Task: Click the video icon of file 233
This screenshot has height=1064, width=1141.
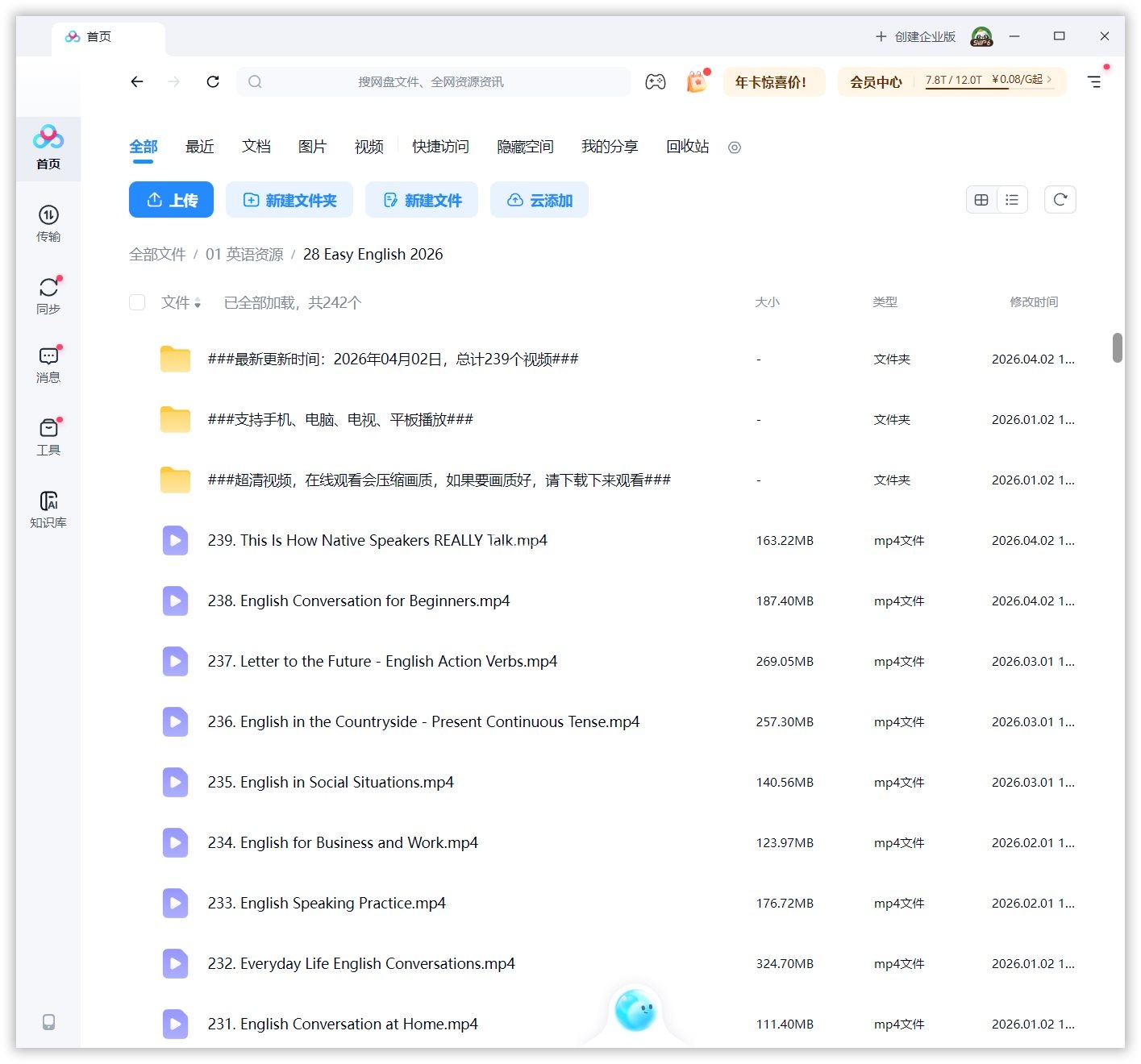Action: [x=175, y=903]
